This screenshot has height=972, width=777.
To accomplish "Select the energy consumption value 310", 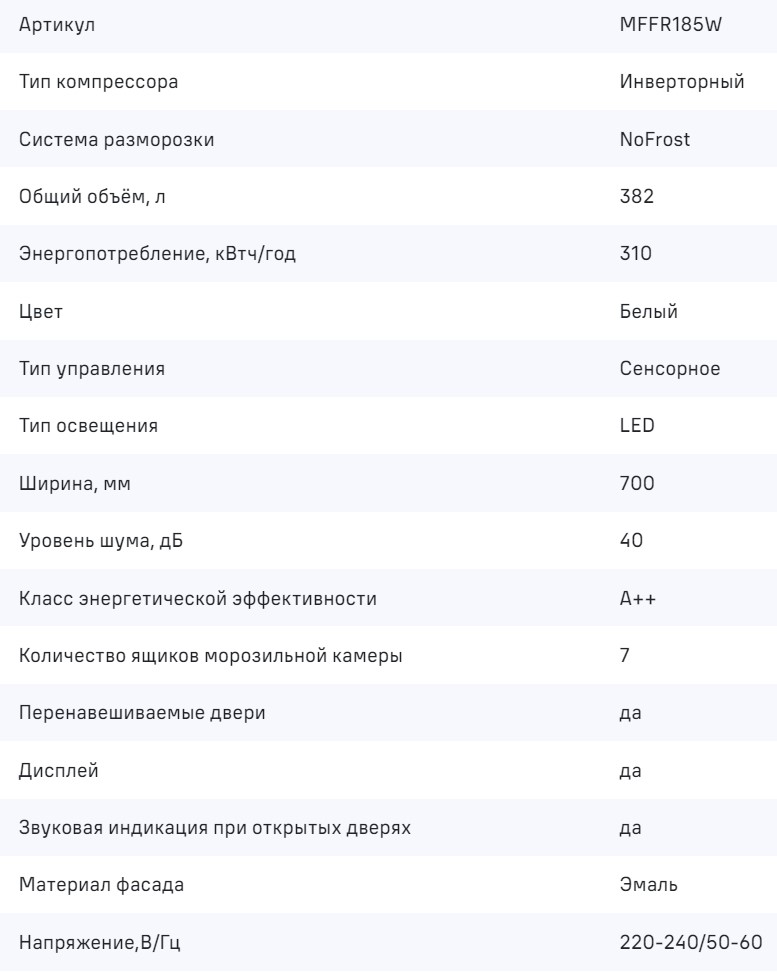I will [636, 254].
